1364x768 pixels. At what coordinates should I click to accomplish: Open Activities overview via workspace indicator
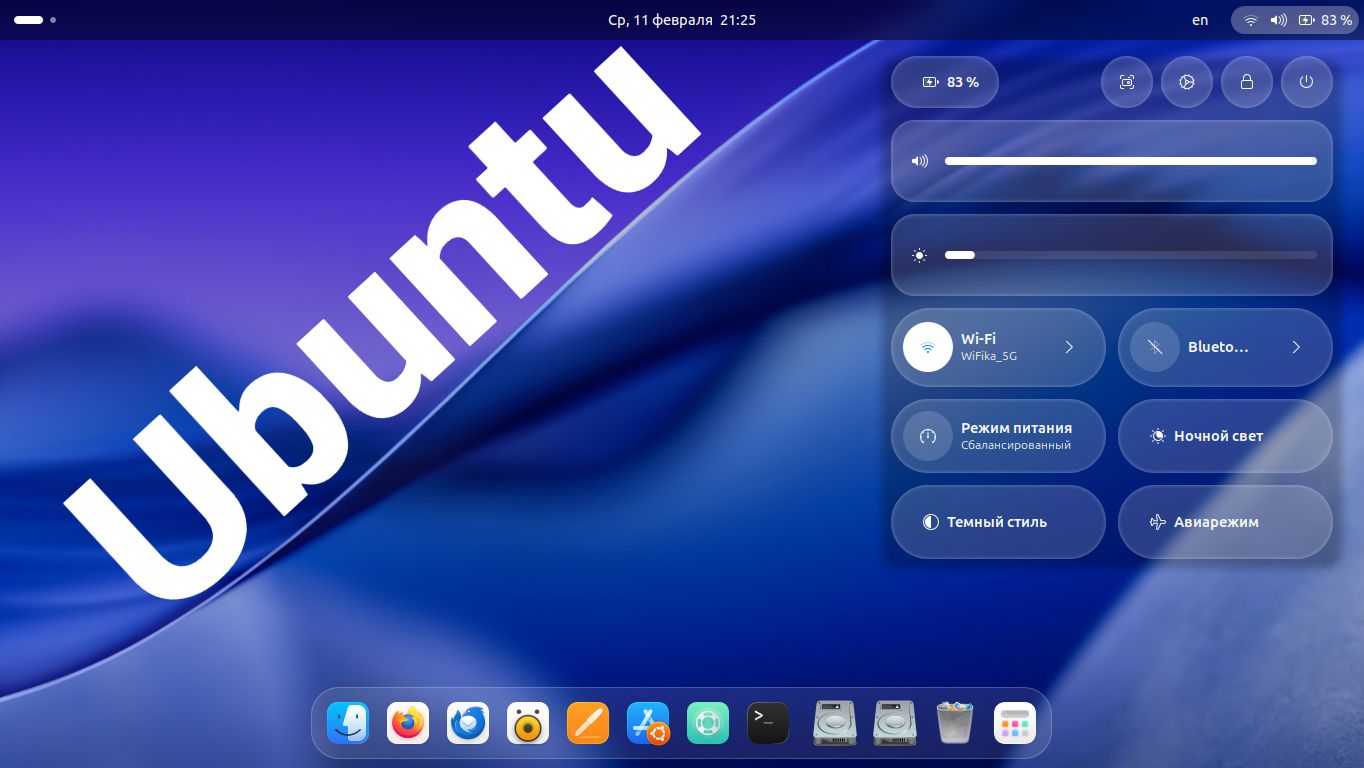35,20
